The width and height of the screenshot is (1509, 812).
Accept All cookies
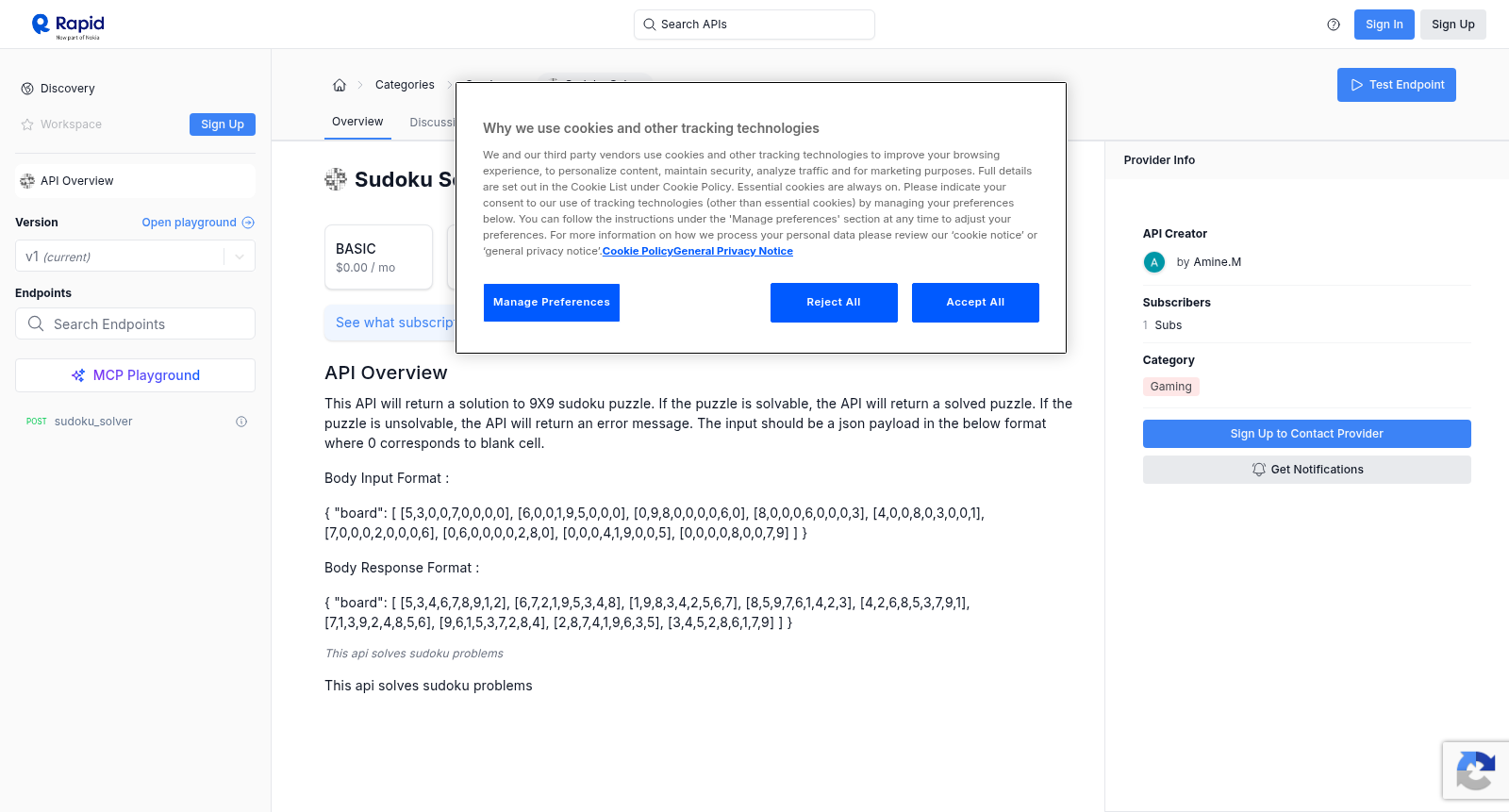[x=975, y=303]
